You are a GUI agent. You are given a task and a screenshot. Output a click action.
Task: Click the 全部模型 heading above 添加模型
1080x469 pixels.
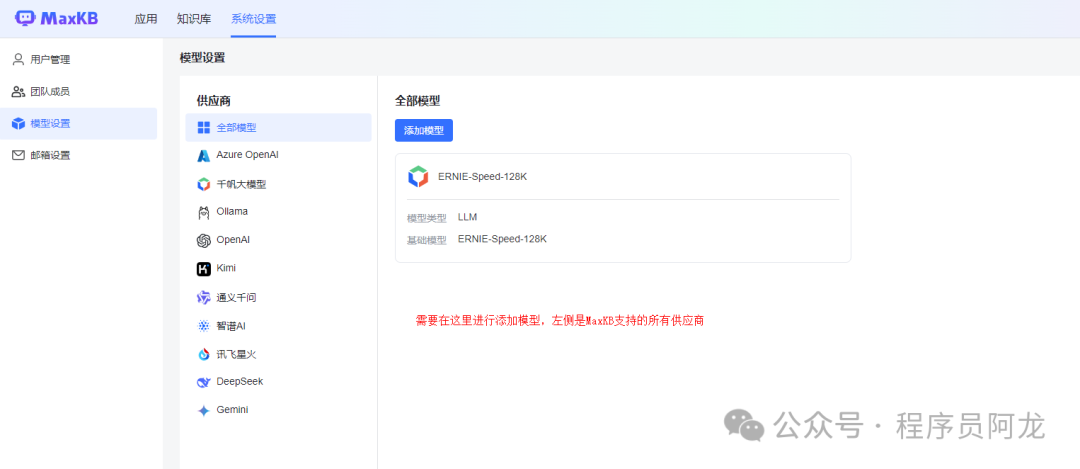[x=417, y=101]
